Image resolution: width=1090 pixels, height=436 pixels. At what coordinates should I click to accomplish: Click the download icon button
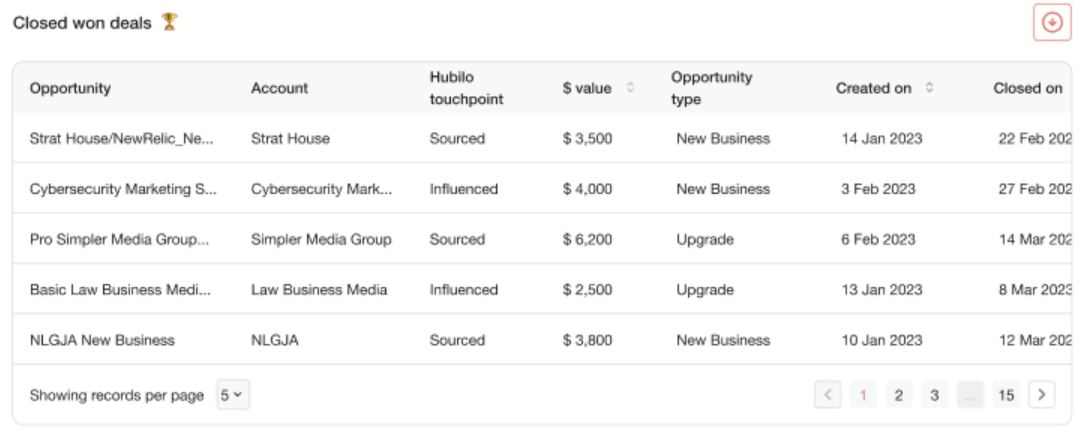(x=1052, y=22)
